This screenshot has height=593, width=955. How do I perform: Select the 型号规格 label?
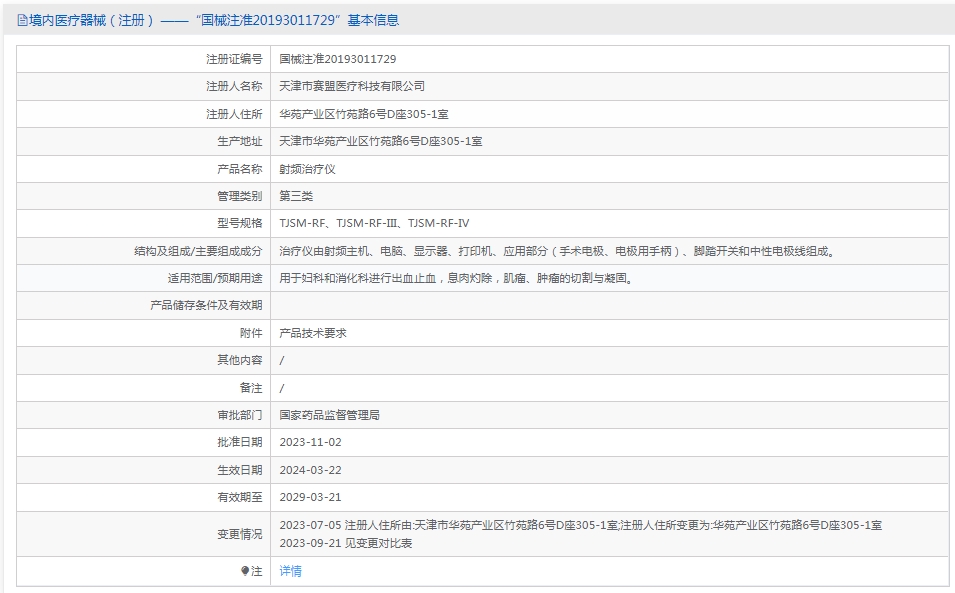[x=239, y=223]
